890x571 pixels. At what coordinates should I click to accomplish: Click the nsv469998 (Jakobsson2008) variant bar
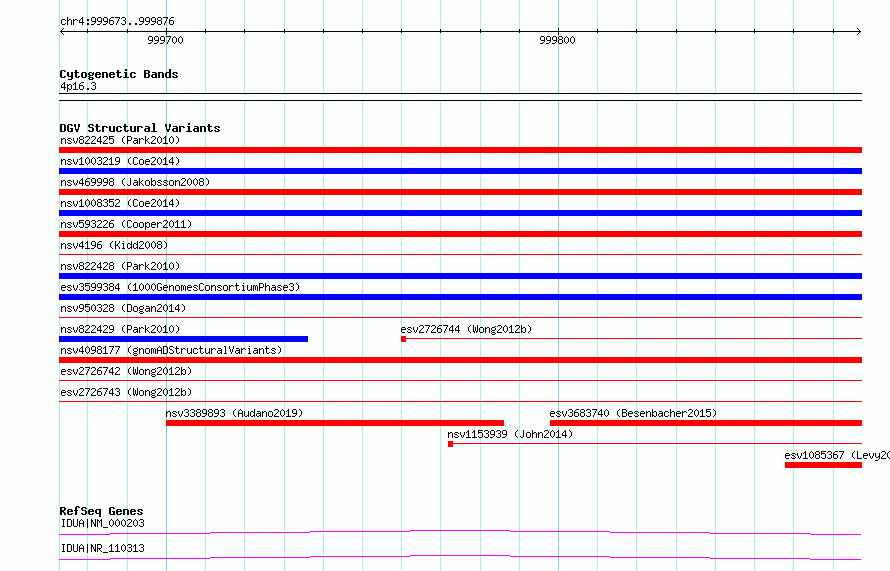pyautogui.click(x=460, y=192)
